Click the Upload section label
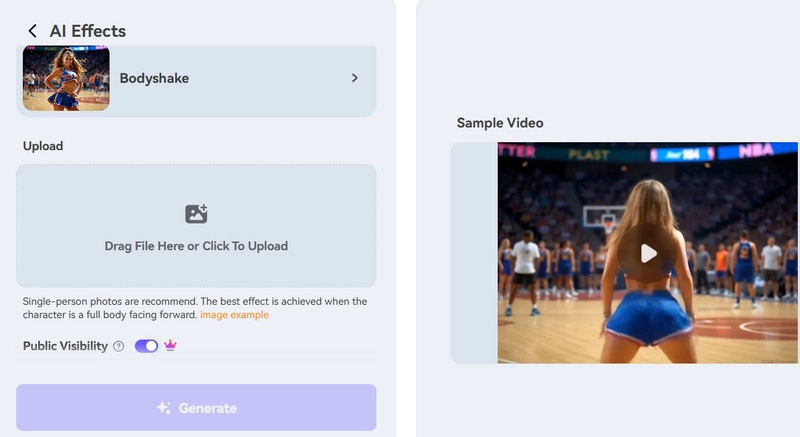 (x=43, y=146)
